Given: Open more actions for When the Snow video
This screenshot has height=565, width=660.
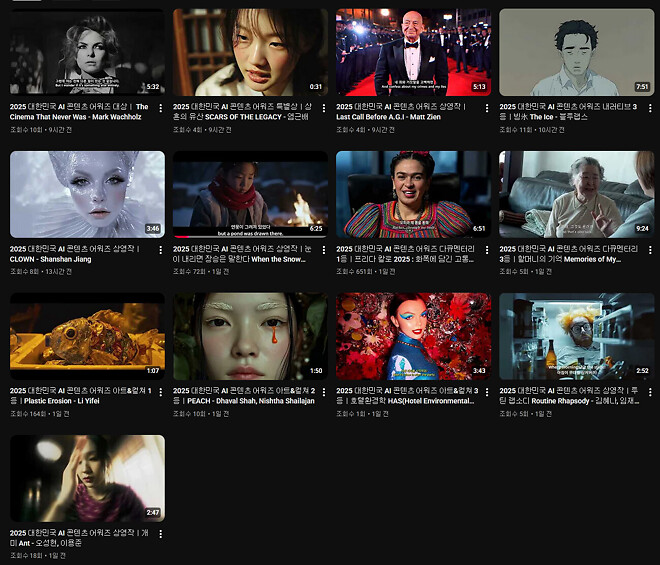Looking at the screenshot, I should tap(324, 250).
